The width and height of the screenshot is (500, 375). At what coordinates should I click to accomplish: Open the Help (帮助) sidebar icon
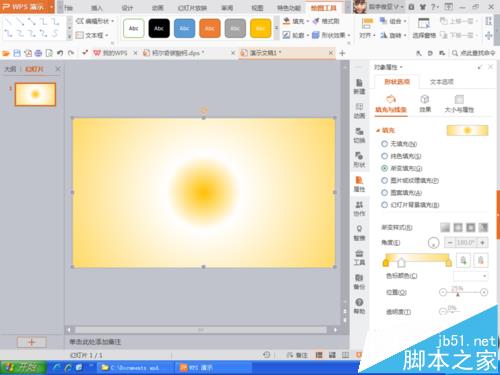click(x=359, y=306)
